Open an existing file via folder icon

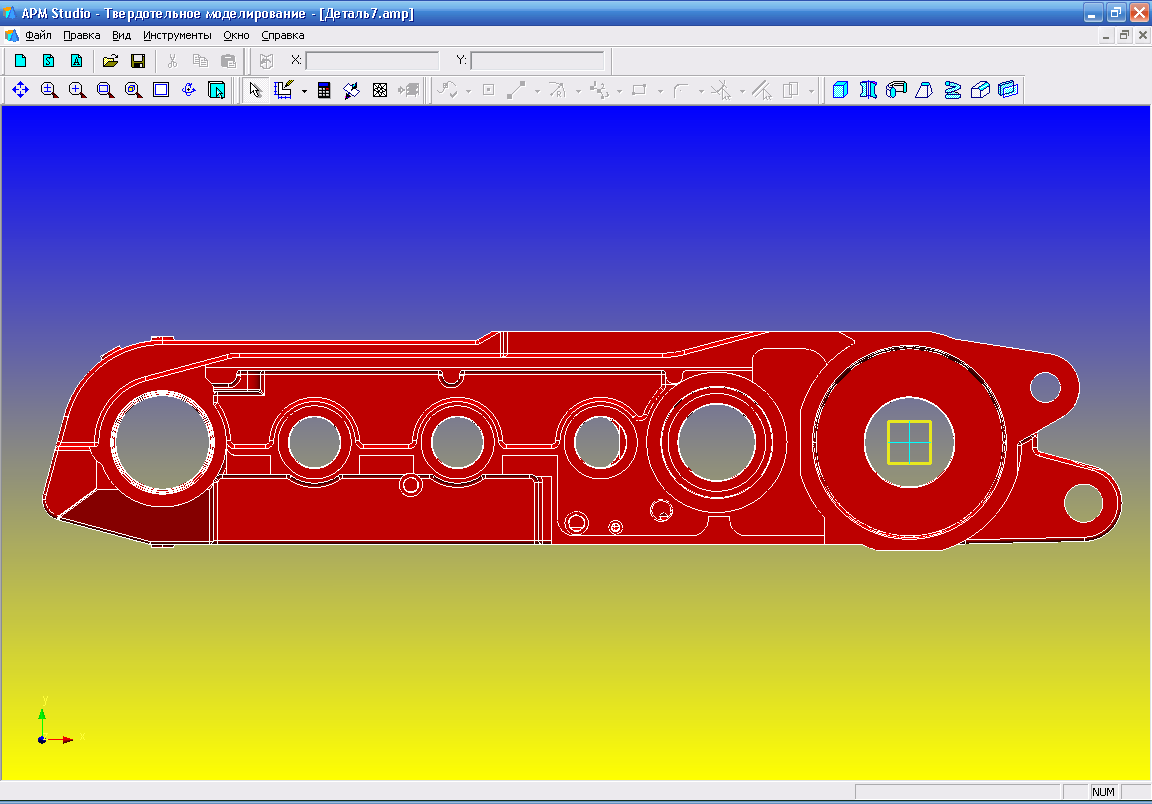tap(110, 61)
